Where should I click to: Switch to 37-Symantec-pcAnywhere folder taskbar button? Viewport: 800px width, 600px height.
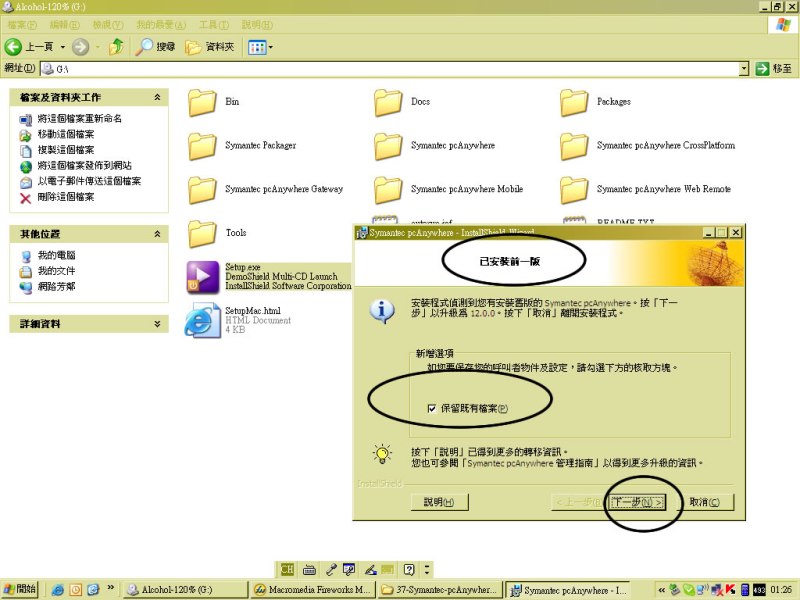[x=440, y=590]
